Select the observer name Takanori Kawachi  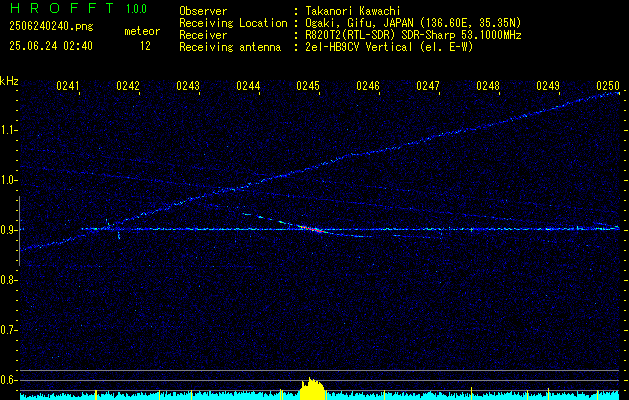[352, 11]
